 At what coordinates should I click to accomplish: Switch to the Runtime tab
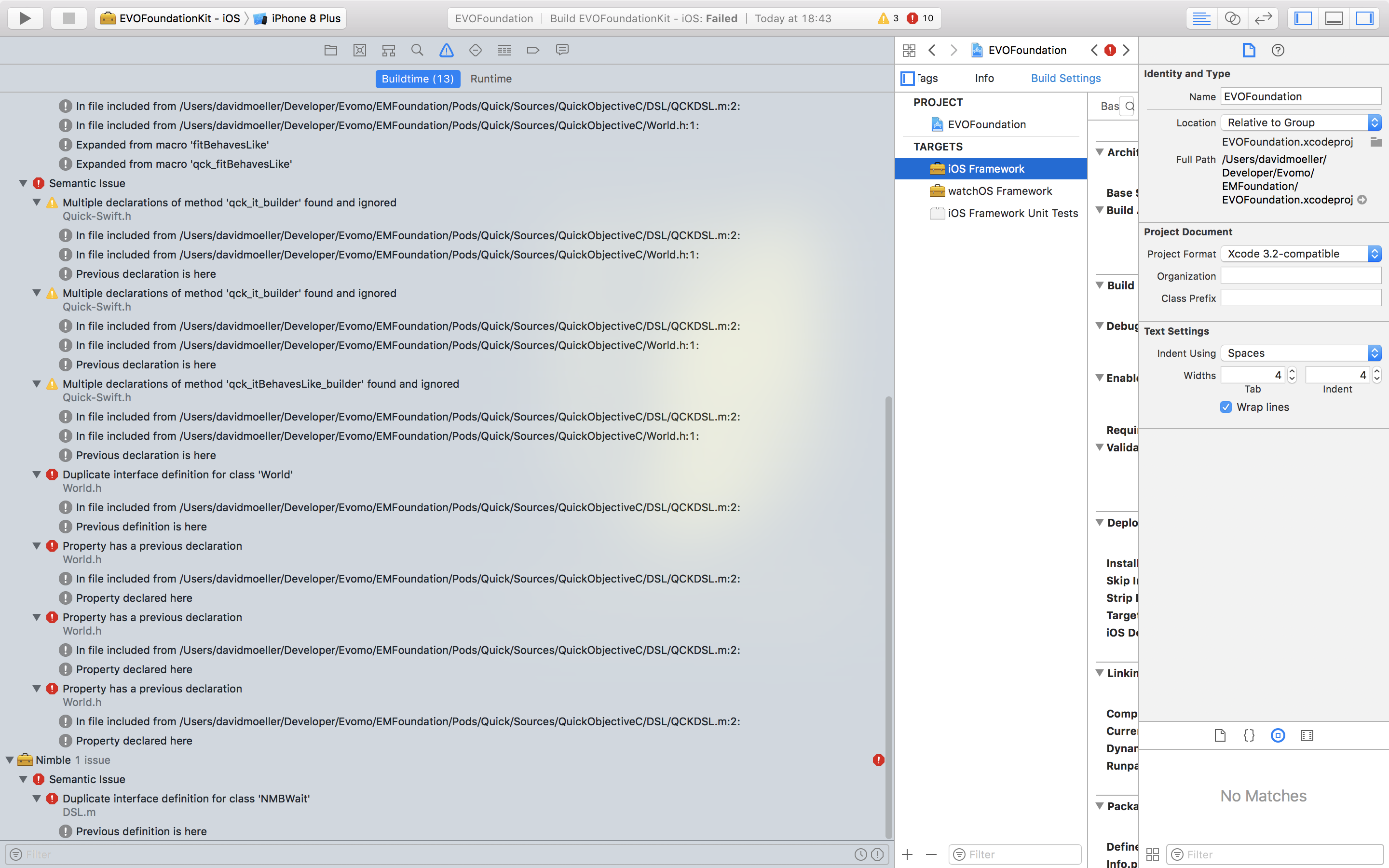[491, 79]
